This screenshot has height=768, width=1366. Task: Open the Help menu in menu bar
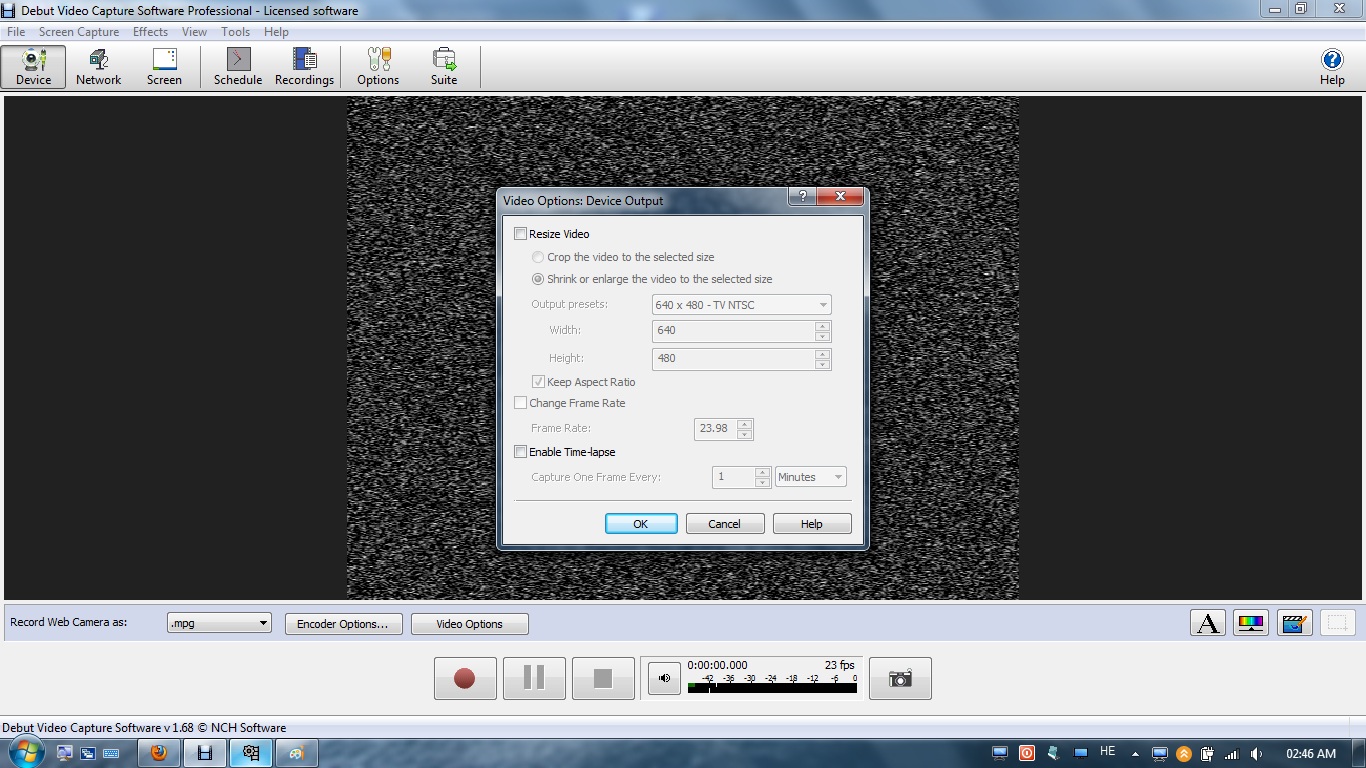point(276,32)
